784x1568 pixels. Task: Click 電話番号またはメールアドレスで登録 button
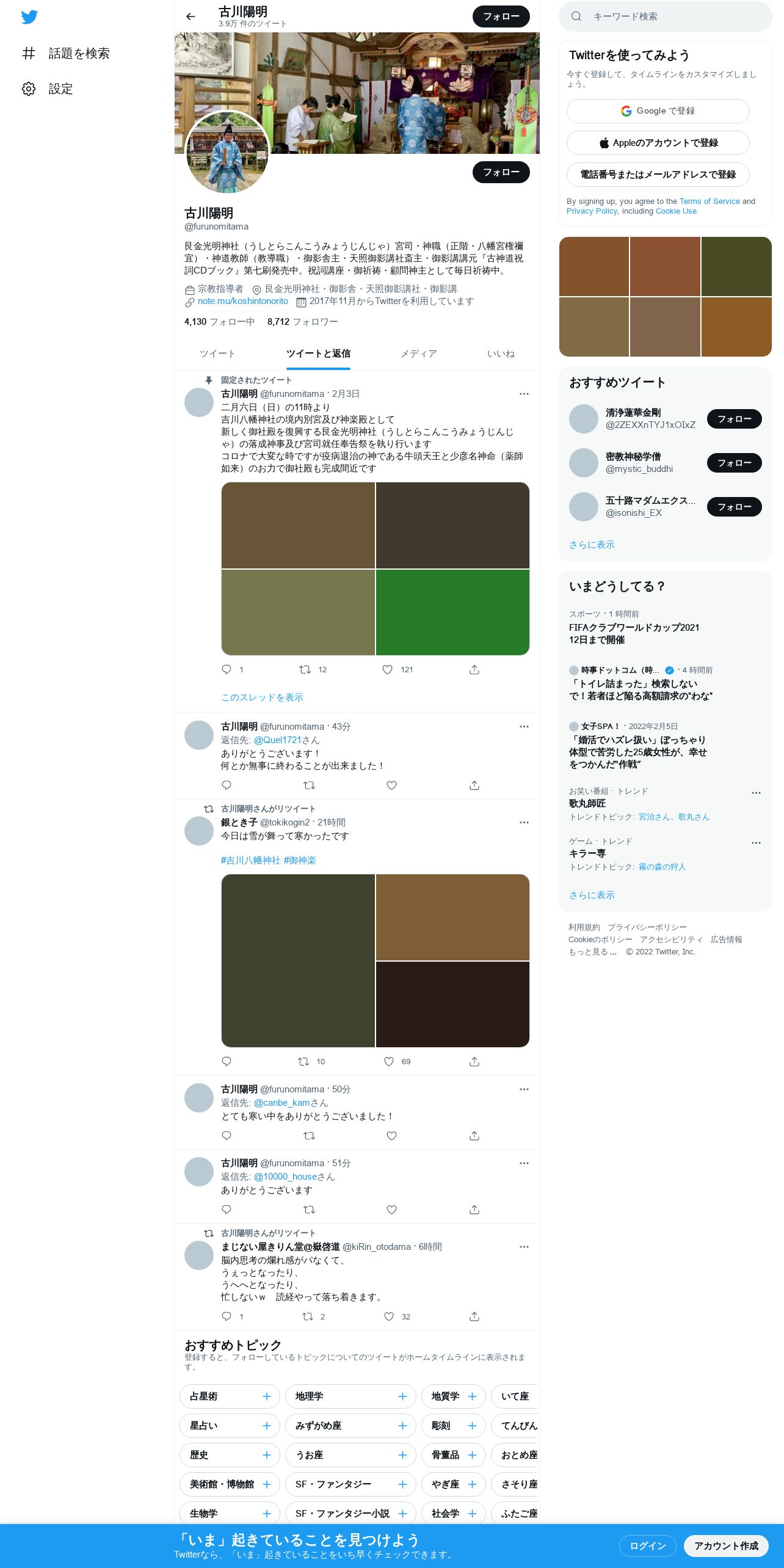tap(658, 175)
